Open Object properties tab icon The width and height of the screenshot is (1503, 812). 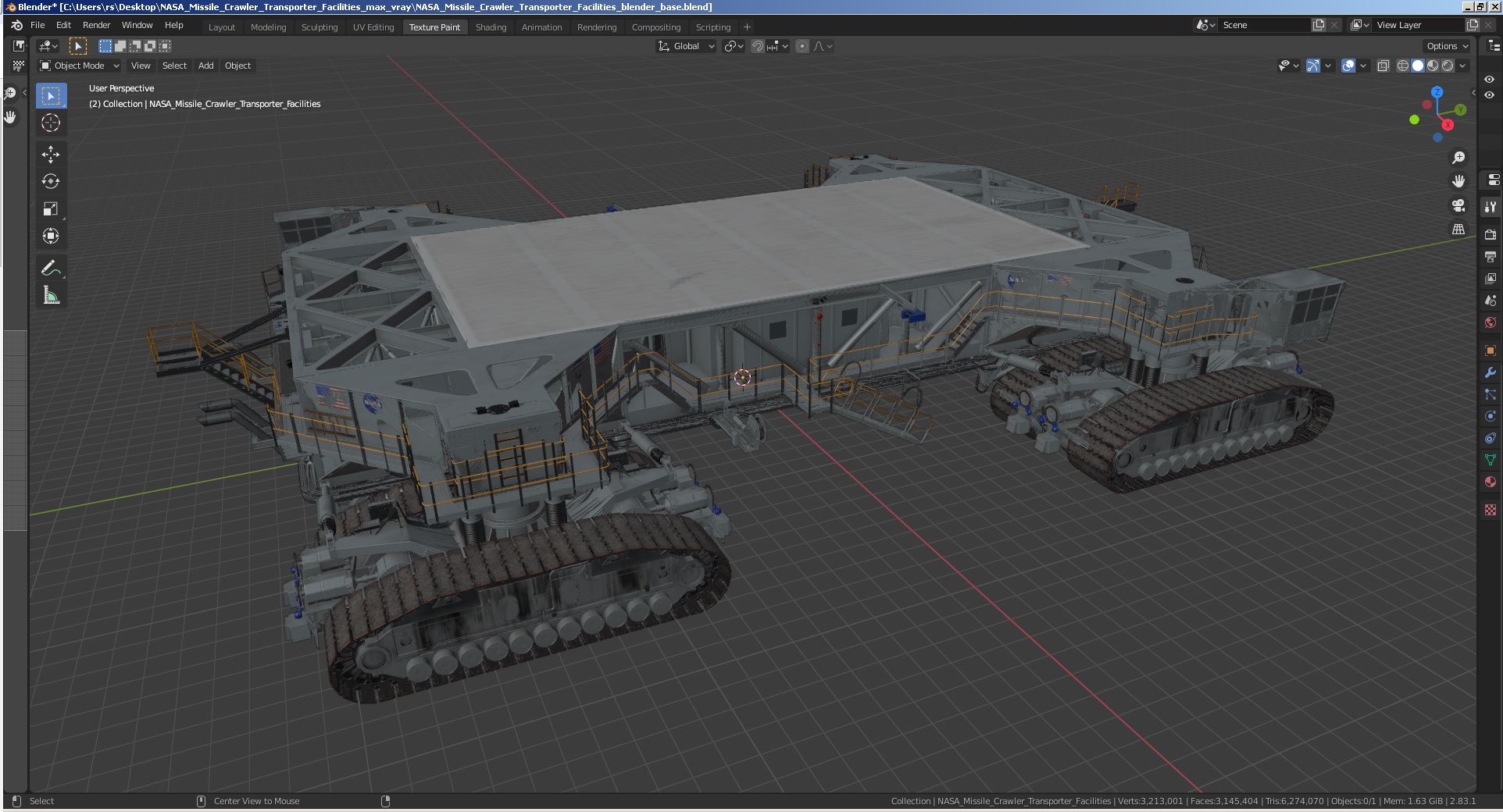point(1491,351)
